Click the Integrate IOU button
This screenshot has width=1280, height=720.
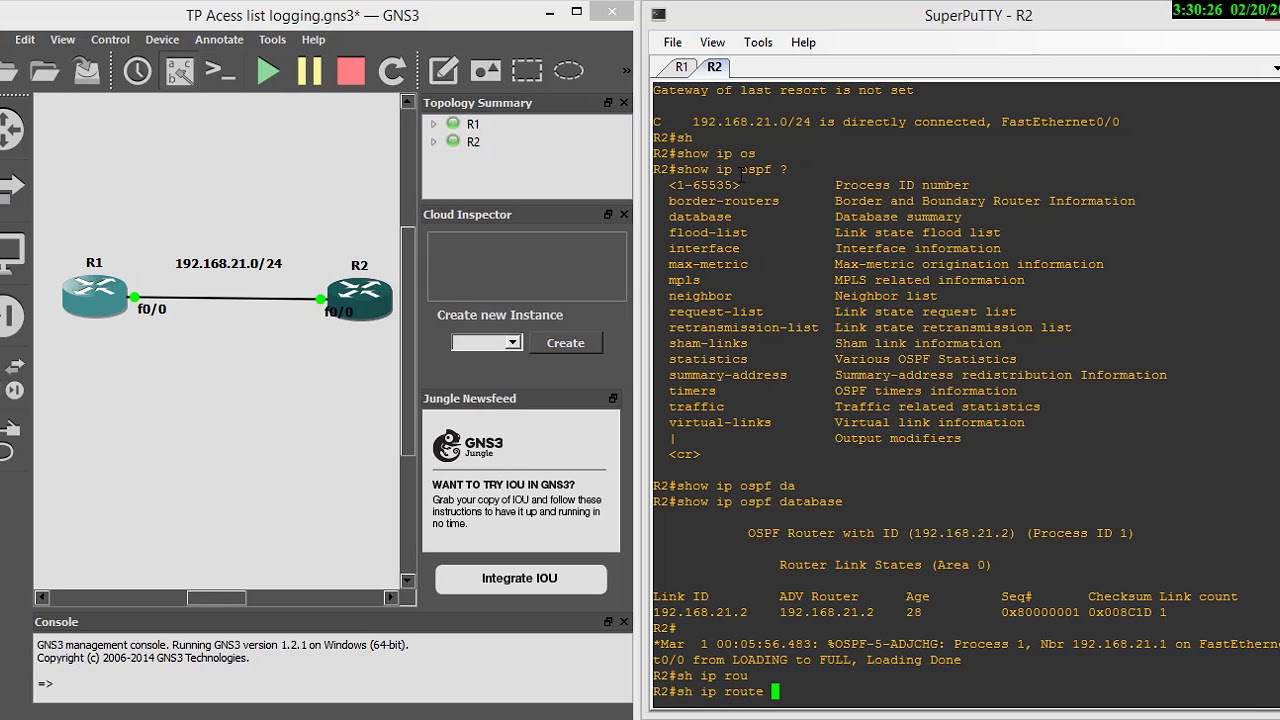(520, 578)
